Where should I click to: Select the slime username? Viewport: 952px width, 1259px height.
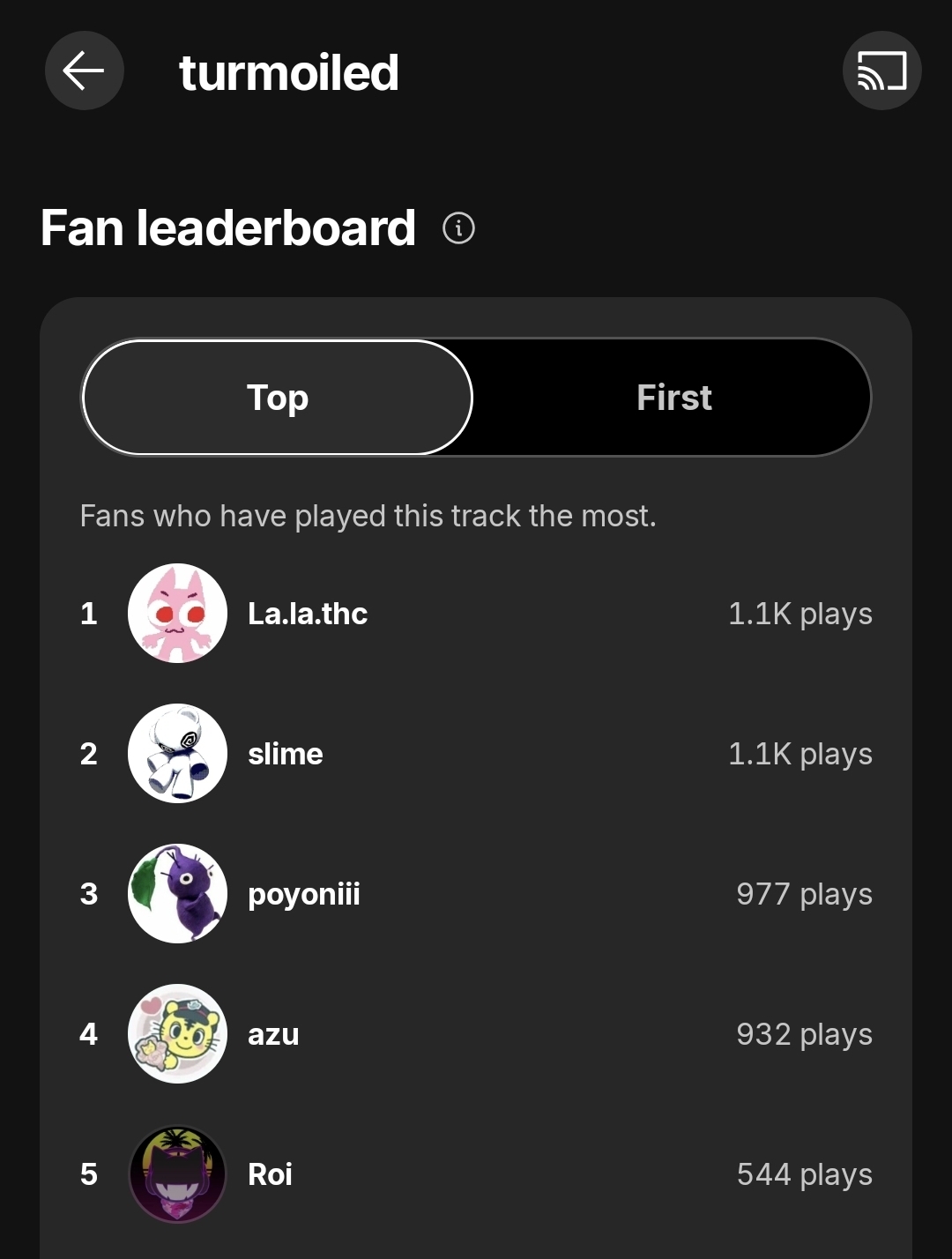pyautogui.click(x=286, y=754)
